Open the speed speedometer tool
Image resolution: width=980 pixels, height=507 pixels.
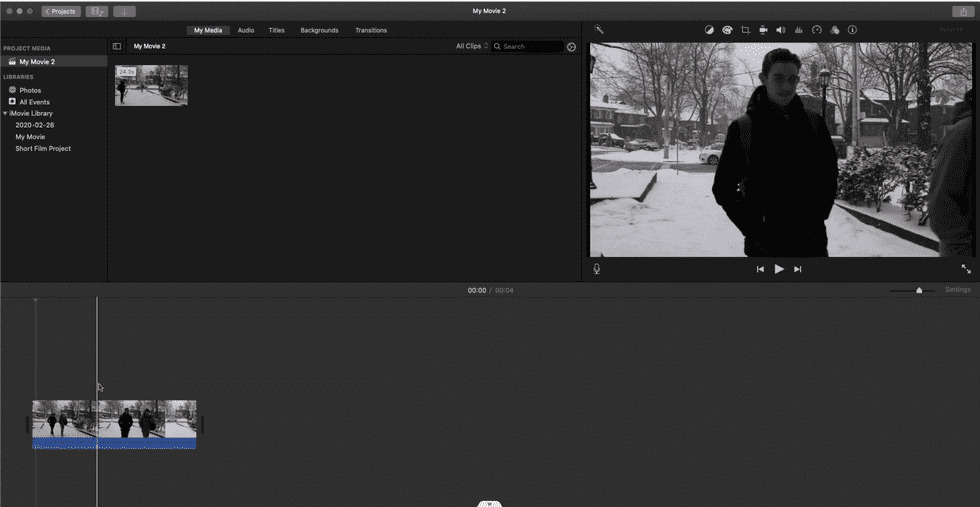816,30
